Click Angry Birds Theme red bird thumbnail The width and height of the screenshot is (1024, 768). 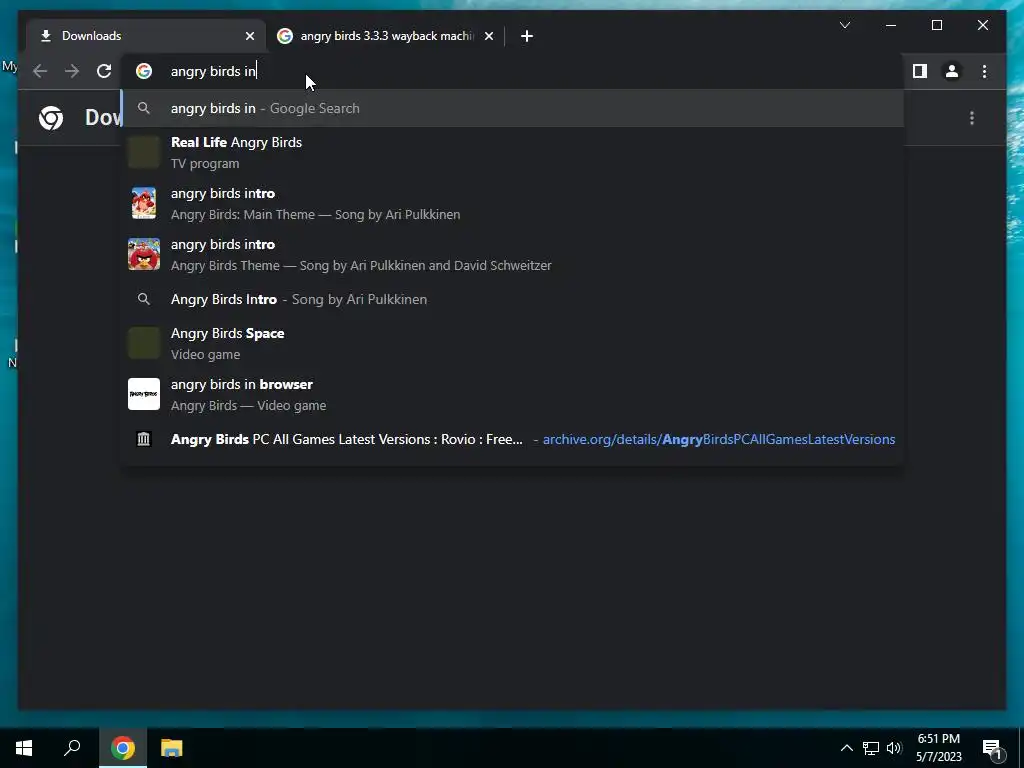tap(144, 254)
